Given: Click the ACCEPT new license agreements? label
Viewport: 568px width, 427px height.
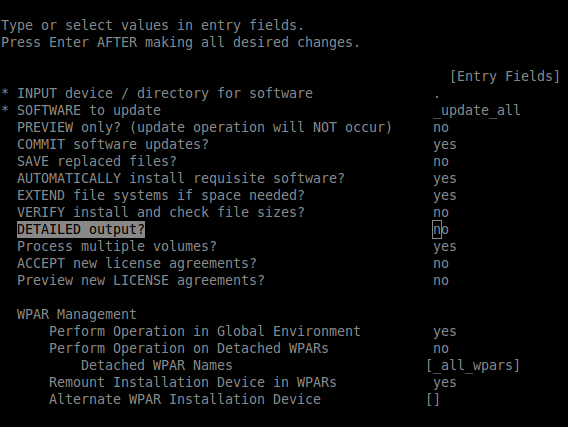Looking at the screenshot, I should 137,264.
